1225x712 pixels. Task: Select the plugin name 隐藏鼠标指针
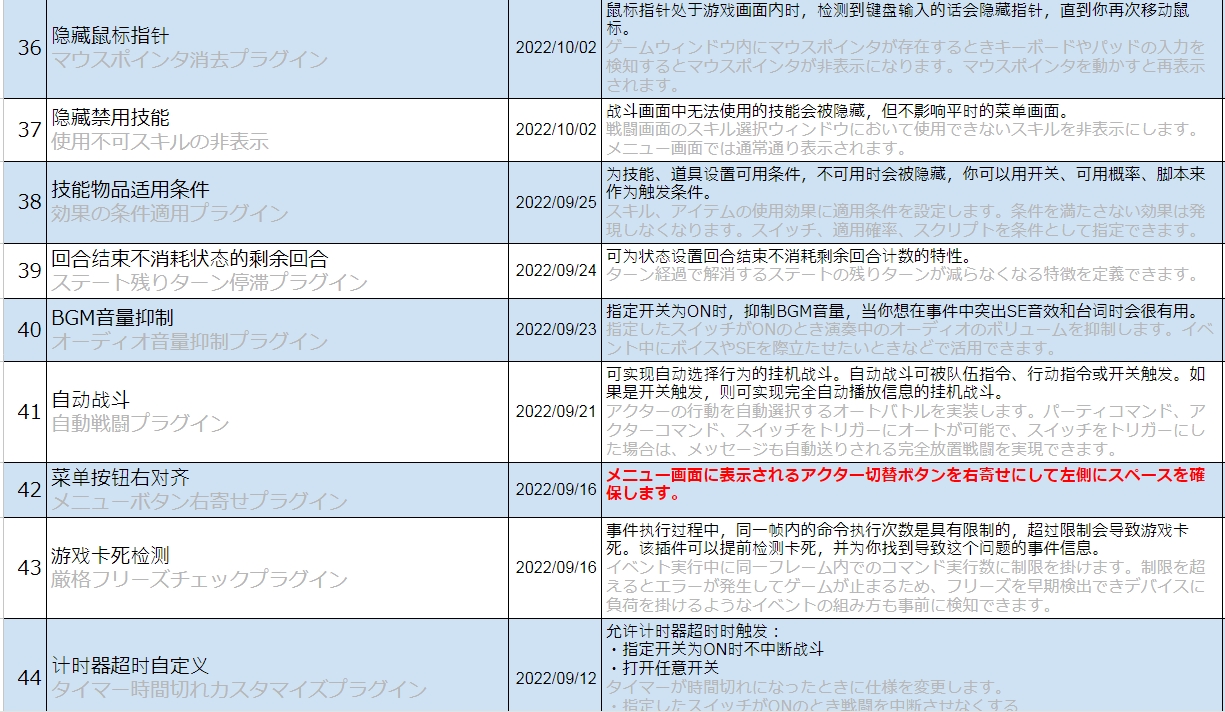point(111,36)
